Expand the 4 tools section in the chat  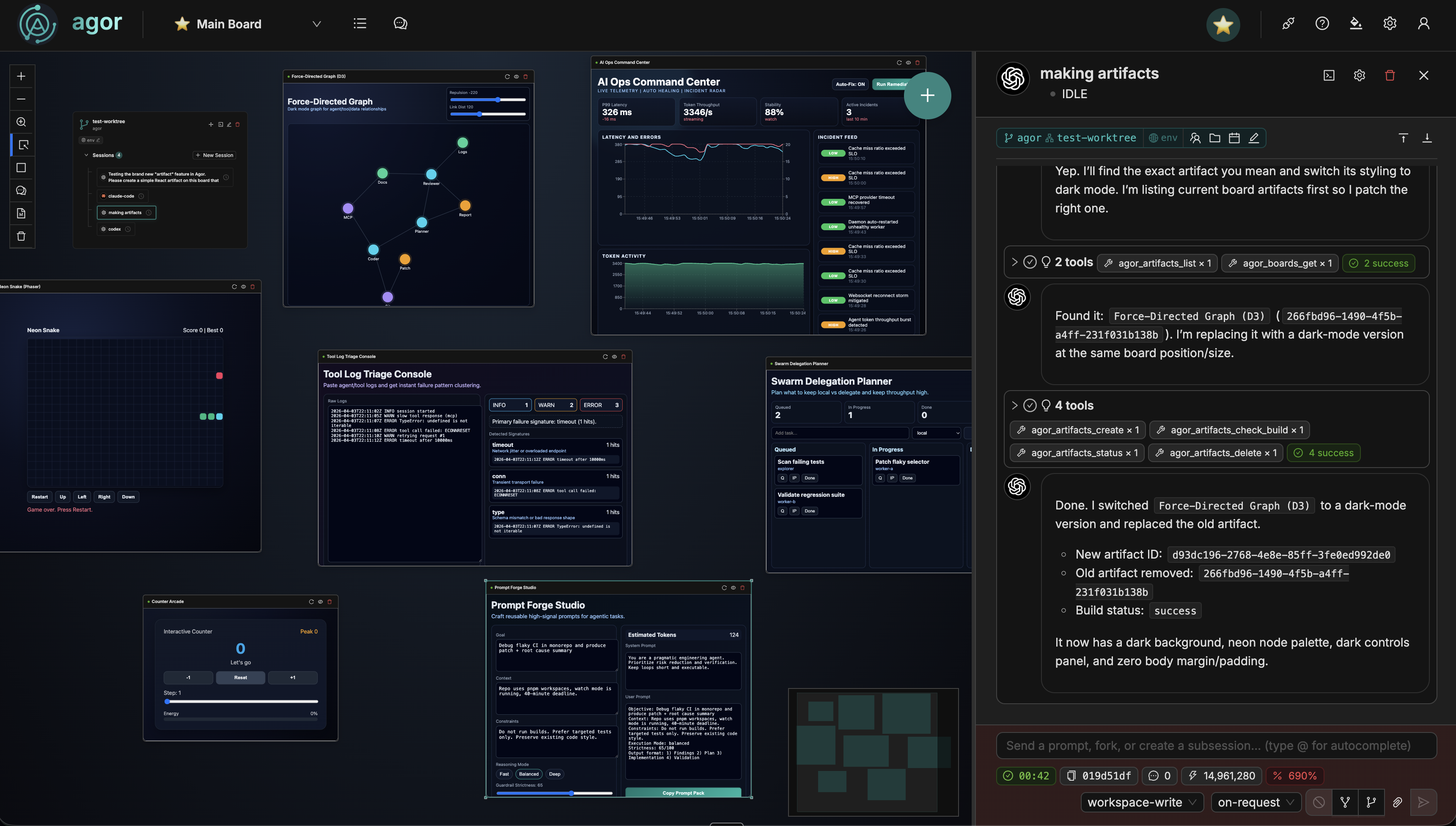[1014, 405]
